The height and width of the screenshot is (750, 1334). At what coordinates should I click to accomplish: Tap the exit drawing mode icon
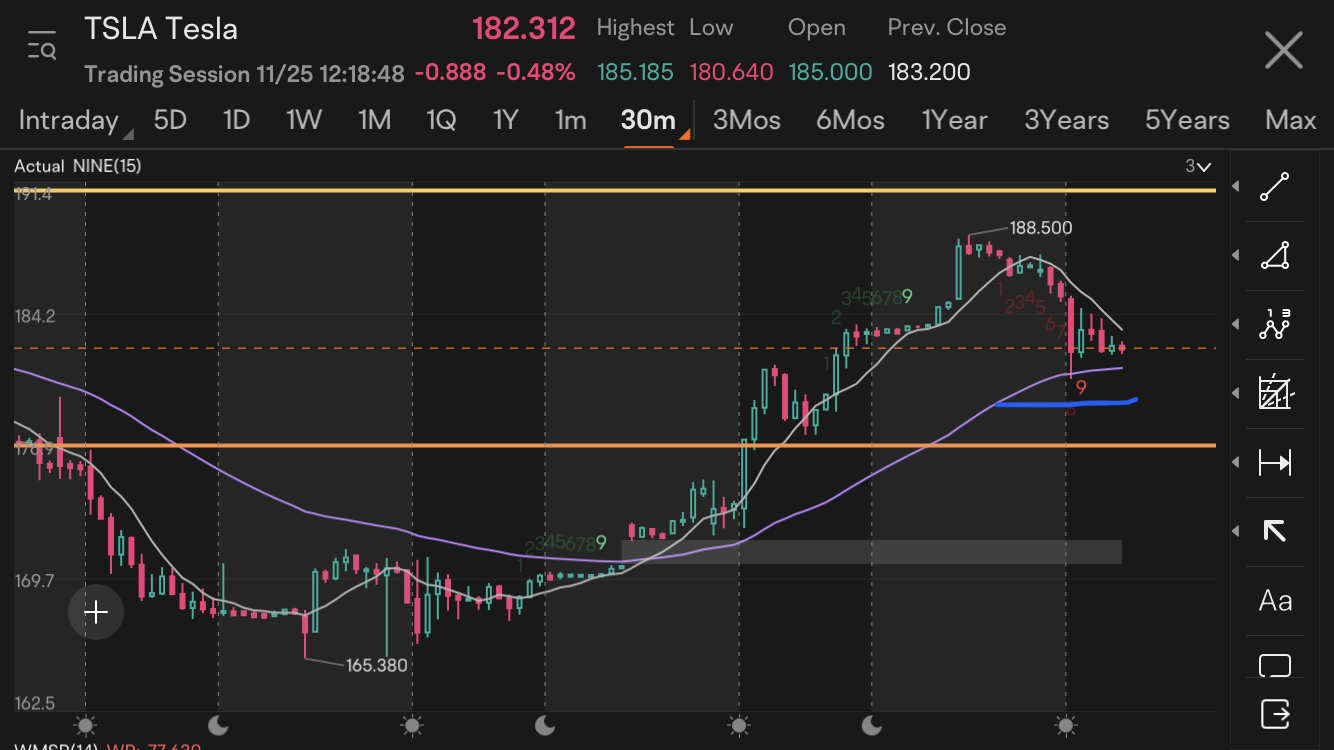point(1275,714)
